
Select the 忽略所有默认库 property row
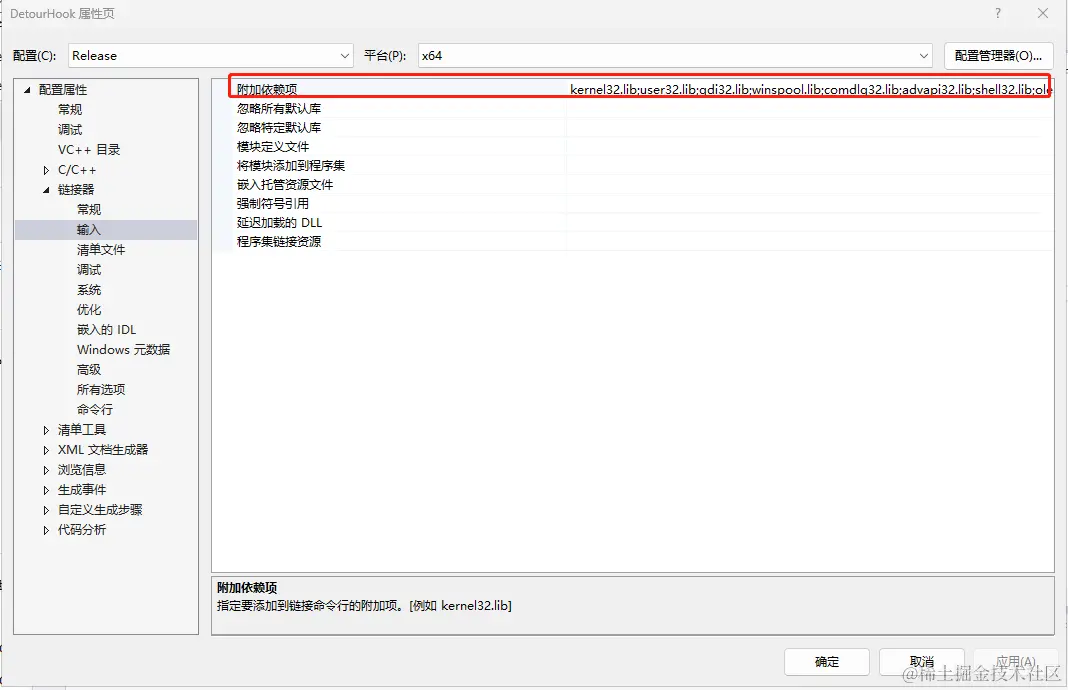pyautogui.click(x=643, y=108)
